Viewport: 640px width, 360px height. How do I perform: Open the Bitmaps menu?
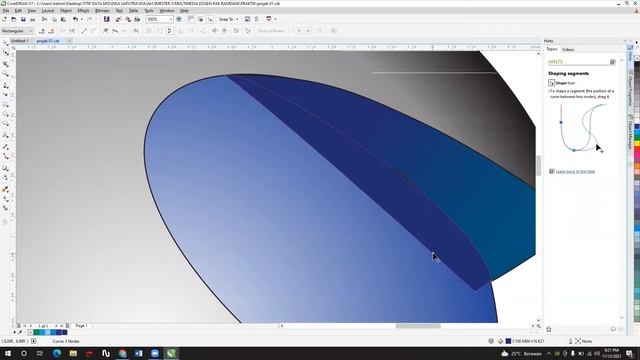[x=102, y=11]
